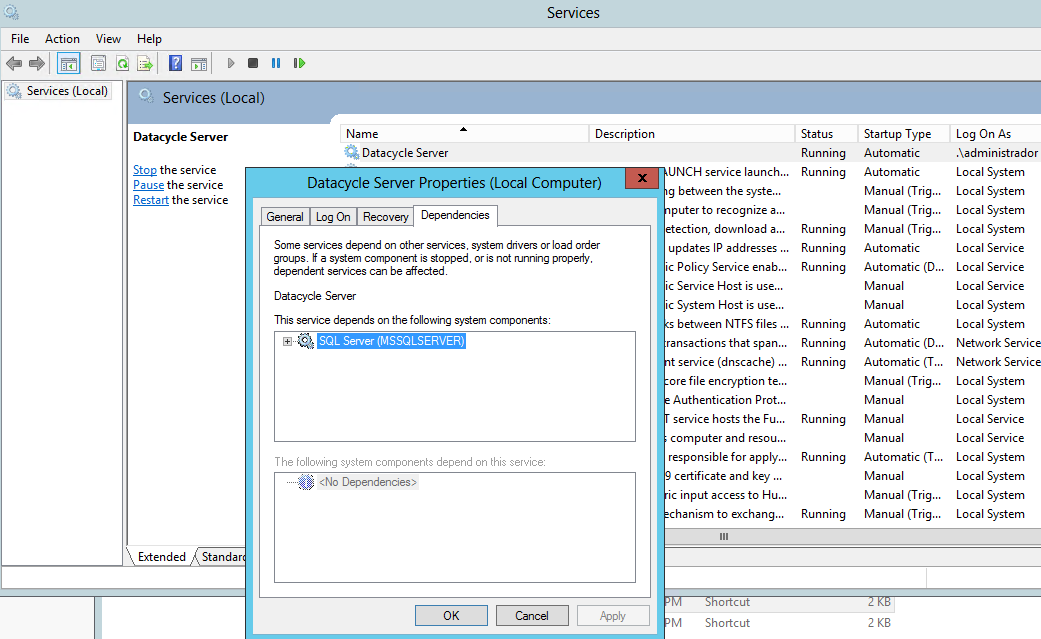Switch to the Standard view tab
The height and width of the screenshot is (639, 1041).
tap(223, 557)
